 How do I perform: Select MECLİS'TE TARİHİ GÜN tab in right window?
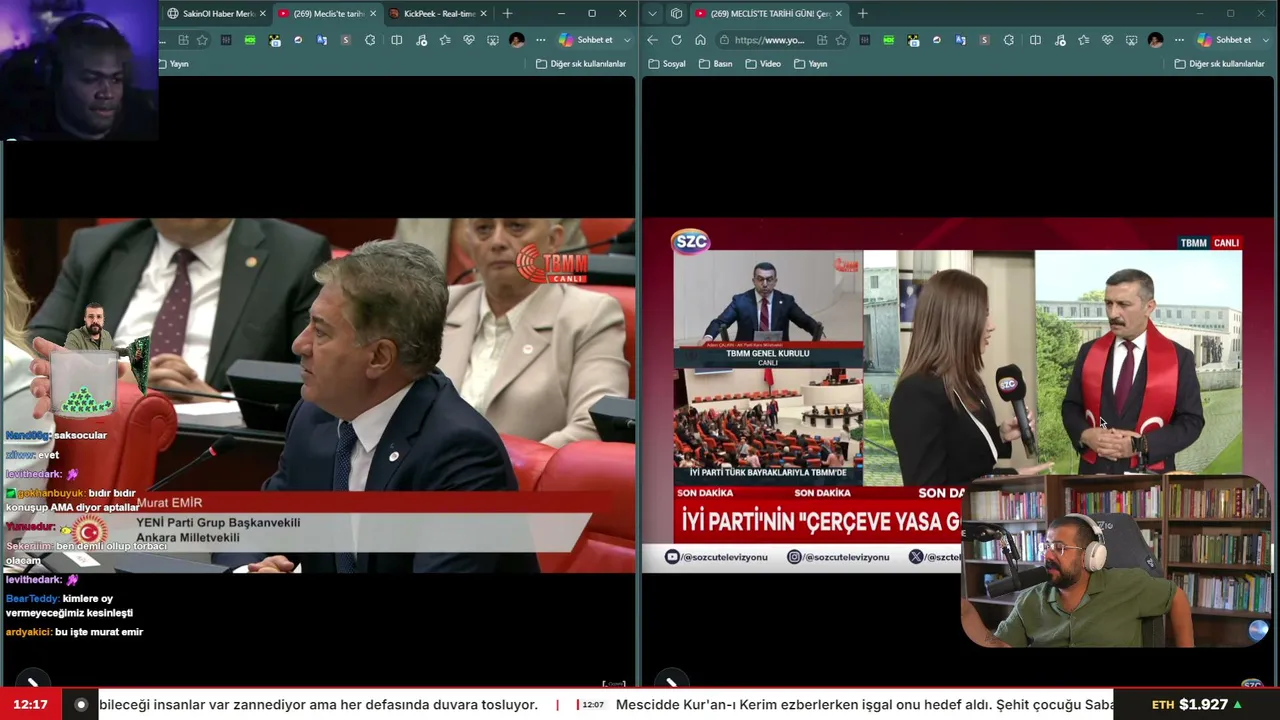coord(769,14)
